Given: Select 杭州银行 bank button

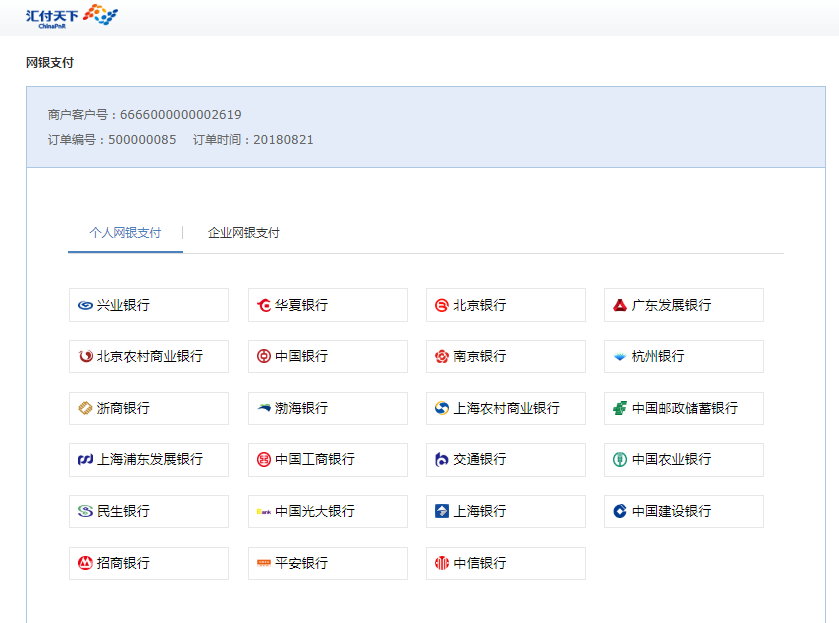Looking at the screenshot, I should click(683, 356).
